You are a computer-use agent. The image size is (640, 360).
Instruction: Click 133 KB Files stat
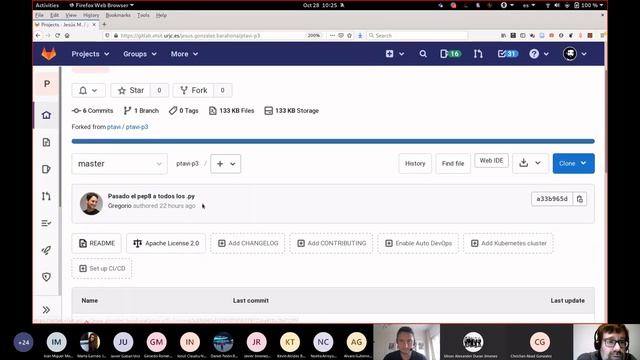pos(231,111)
